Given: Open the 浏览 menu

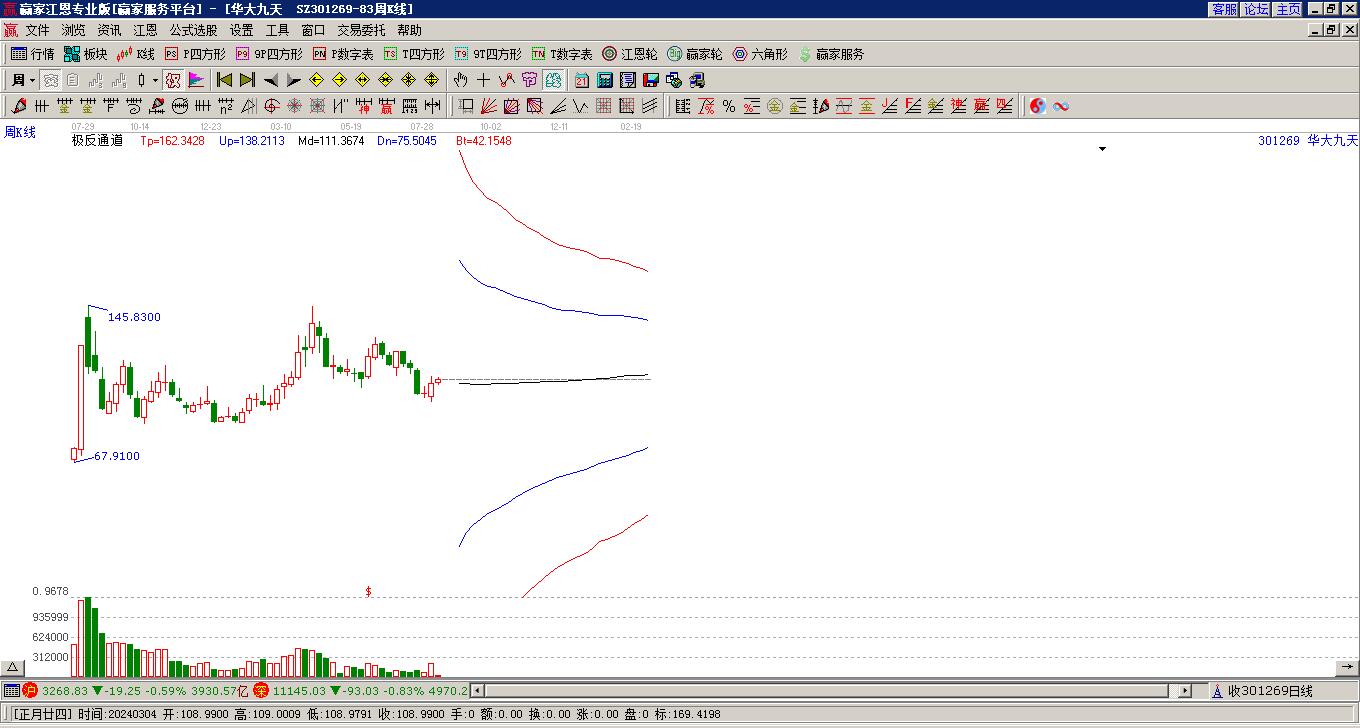Looking at the screenshot, I should [x=73, y=31].
